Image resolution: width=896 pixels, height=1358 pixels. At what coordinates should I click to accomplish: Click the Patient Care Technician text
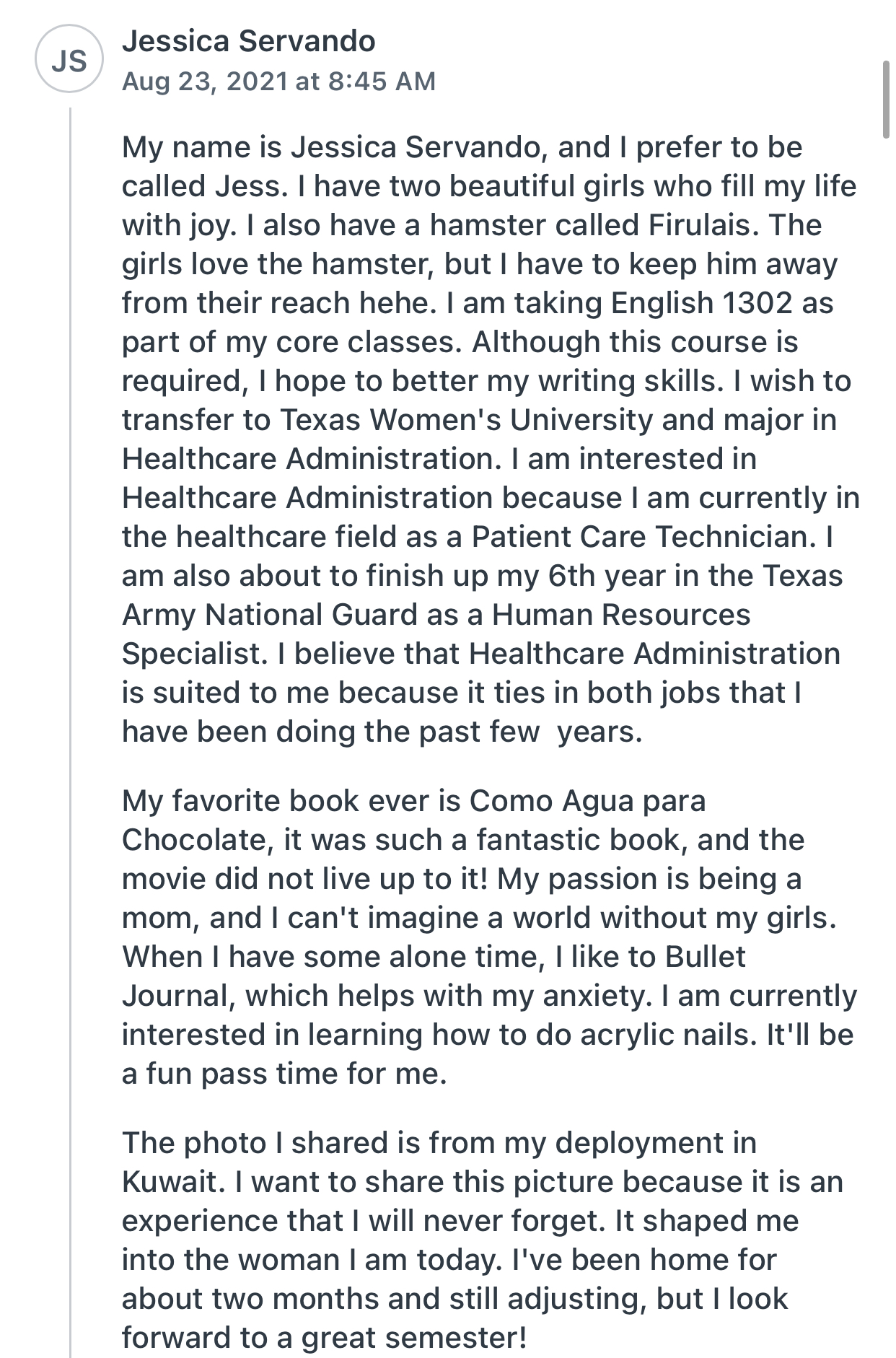coord(644,537)
